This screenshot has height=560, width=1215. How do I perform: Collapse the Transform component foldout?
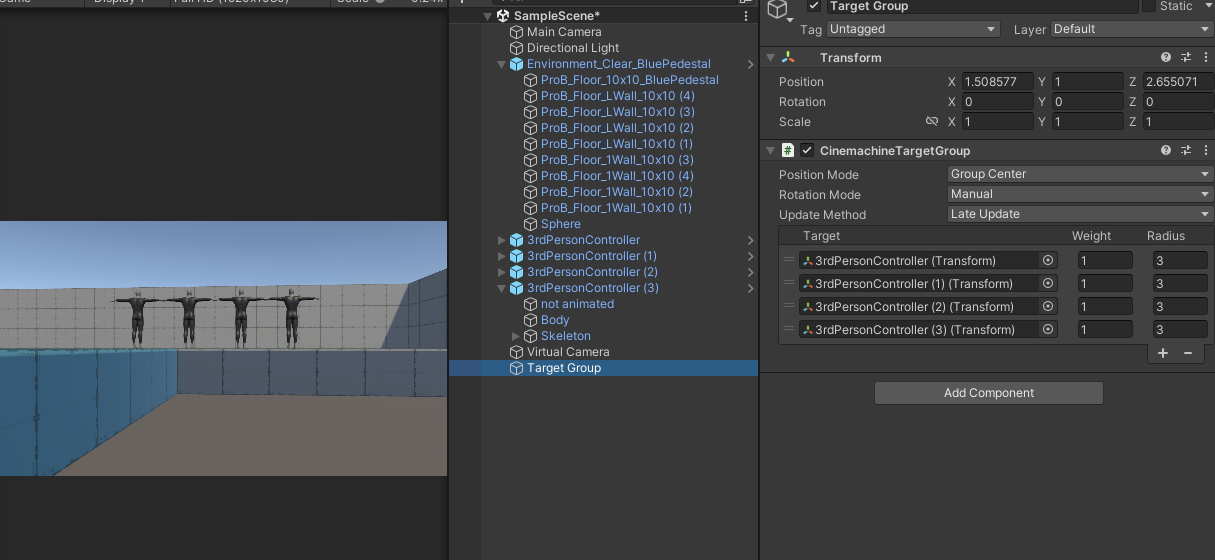pos(770,58)
